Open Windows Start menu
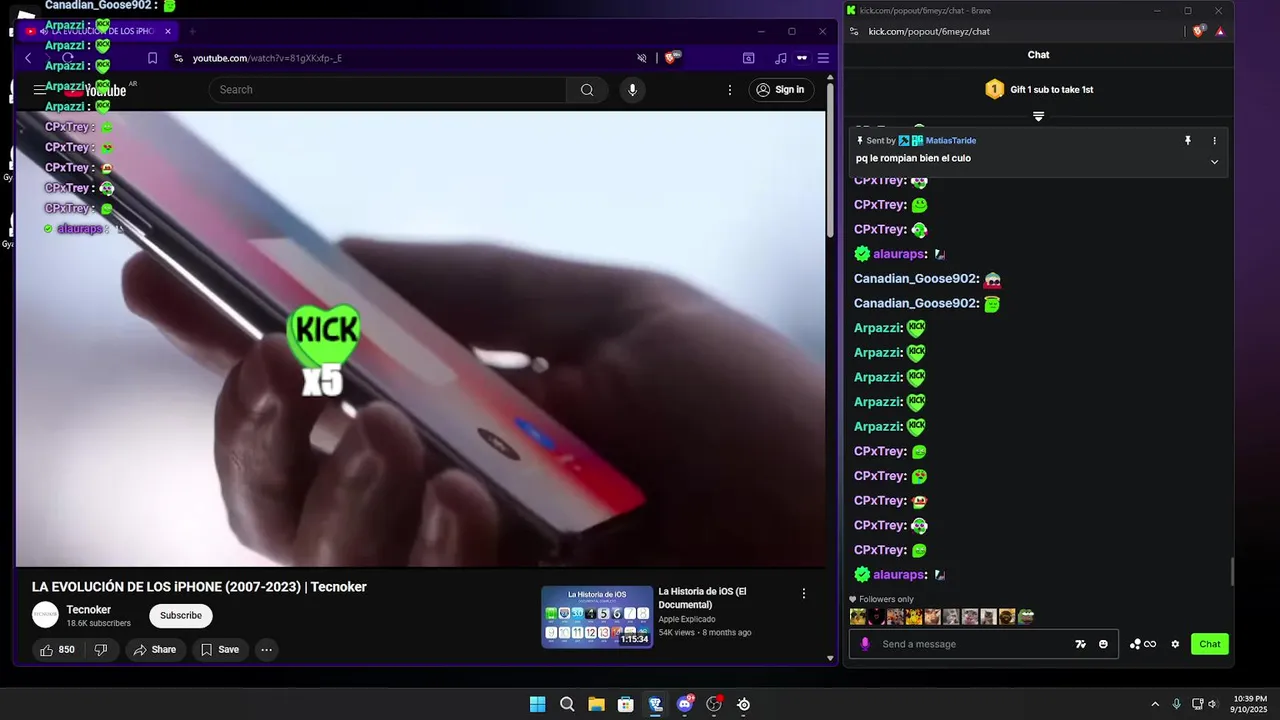Viewport: 1280px width, 720px height. click(x=537, y=704)
